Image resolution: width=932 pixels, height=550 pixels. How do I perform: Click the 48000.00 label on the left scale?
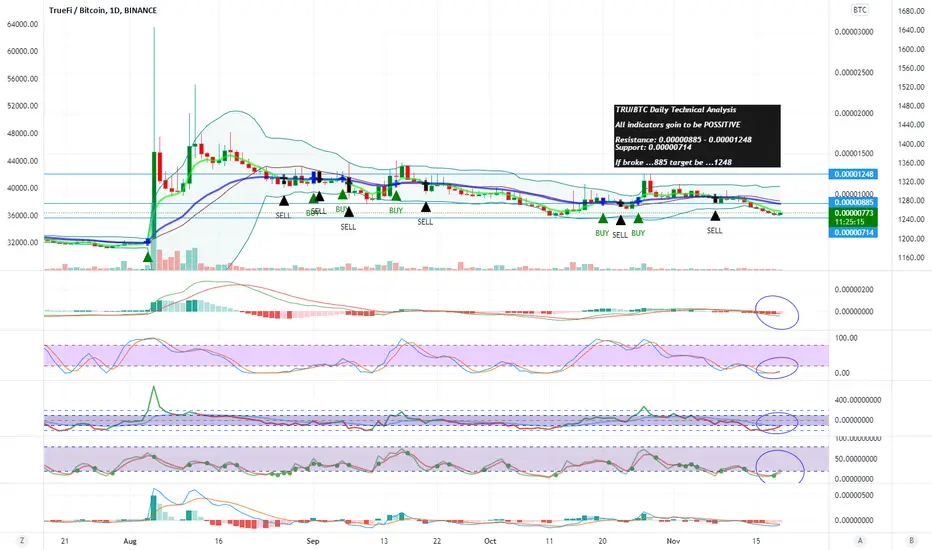coord(23,133)
